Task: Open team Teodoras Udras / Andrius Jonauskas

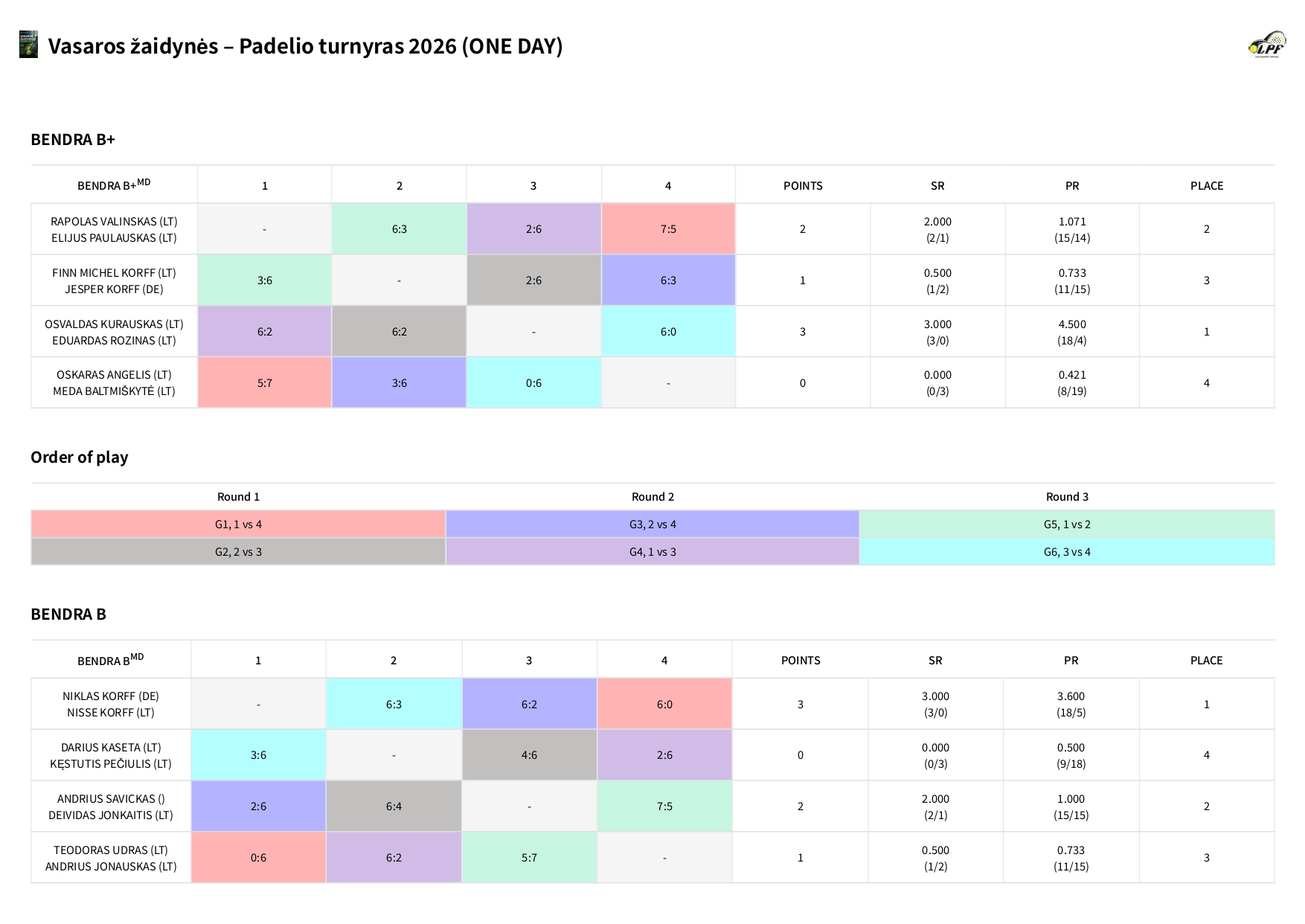Action: click(111, 858)
